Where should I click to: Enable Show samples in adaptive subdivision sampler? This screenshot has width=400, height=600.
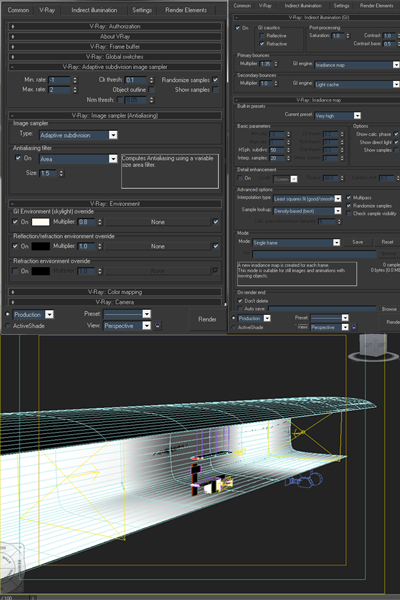pyautogui.click(x=216, y=90)
